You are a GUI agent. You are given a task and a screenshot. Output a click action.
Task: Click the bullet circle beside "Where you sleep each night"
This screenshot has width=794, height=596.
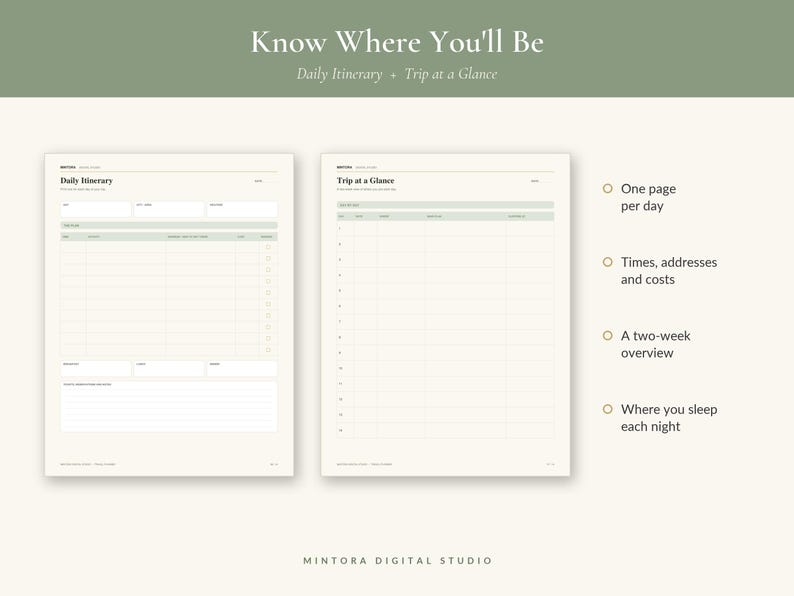[608, 409]
